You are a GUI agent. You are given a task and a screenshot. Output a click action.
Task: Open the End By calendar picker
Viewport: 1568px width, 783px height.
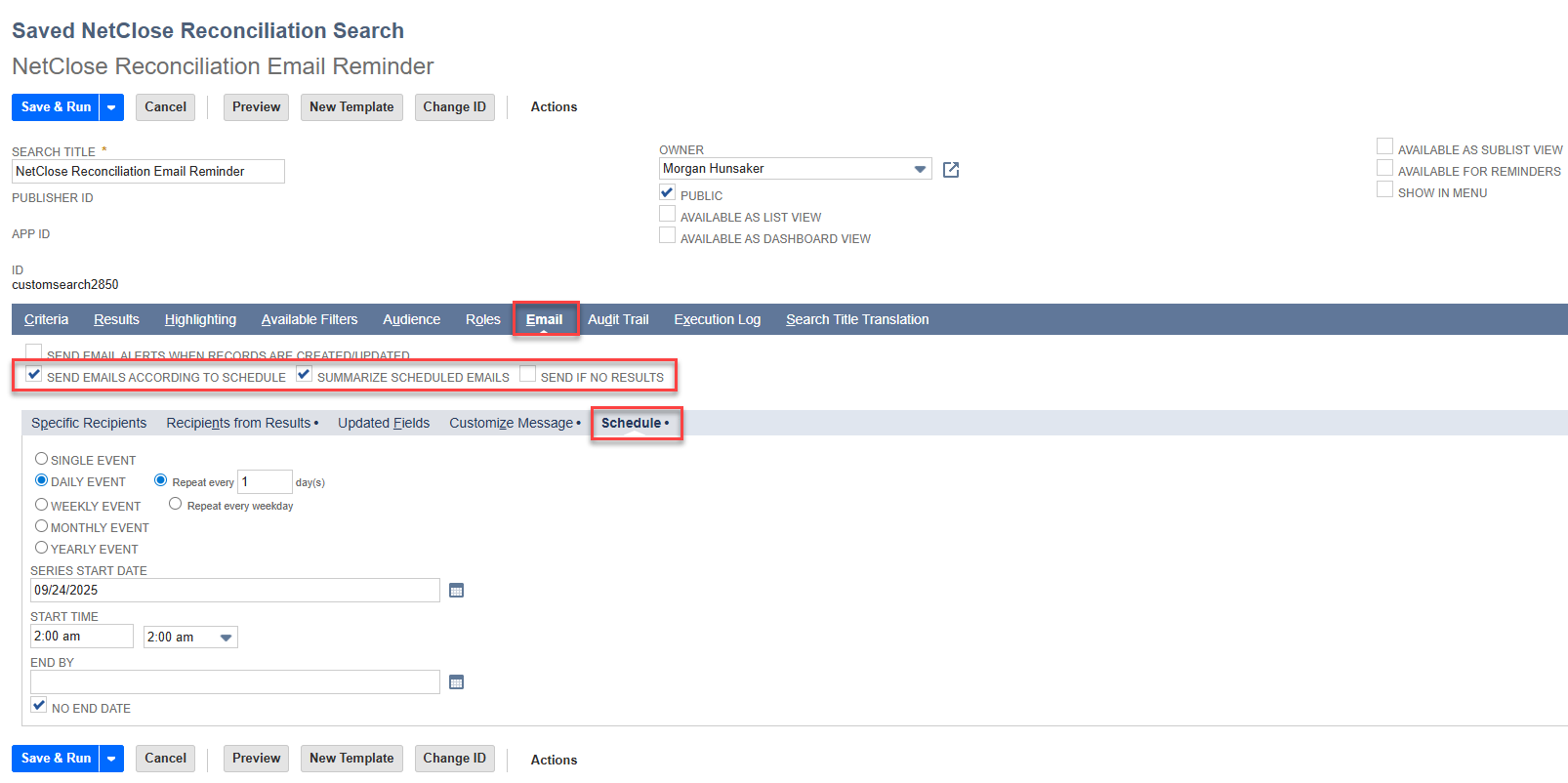(456, 682)
